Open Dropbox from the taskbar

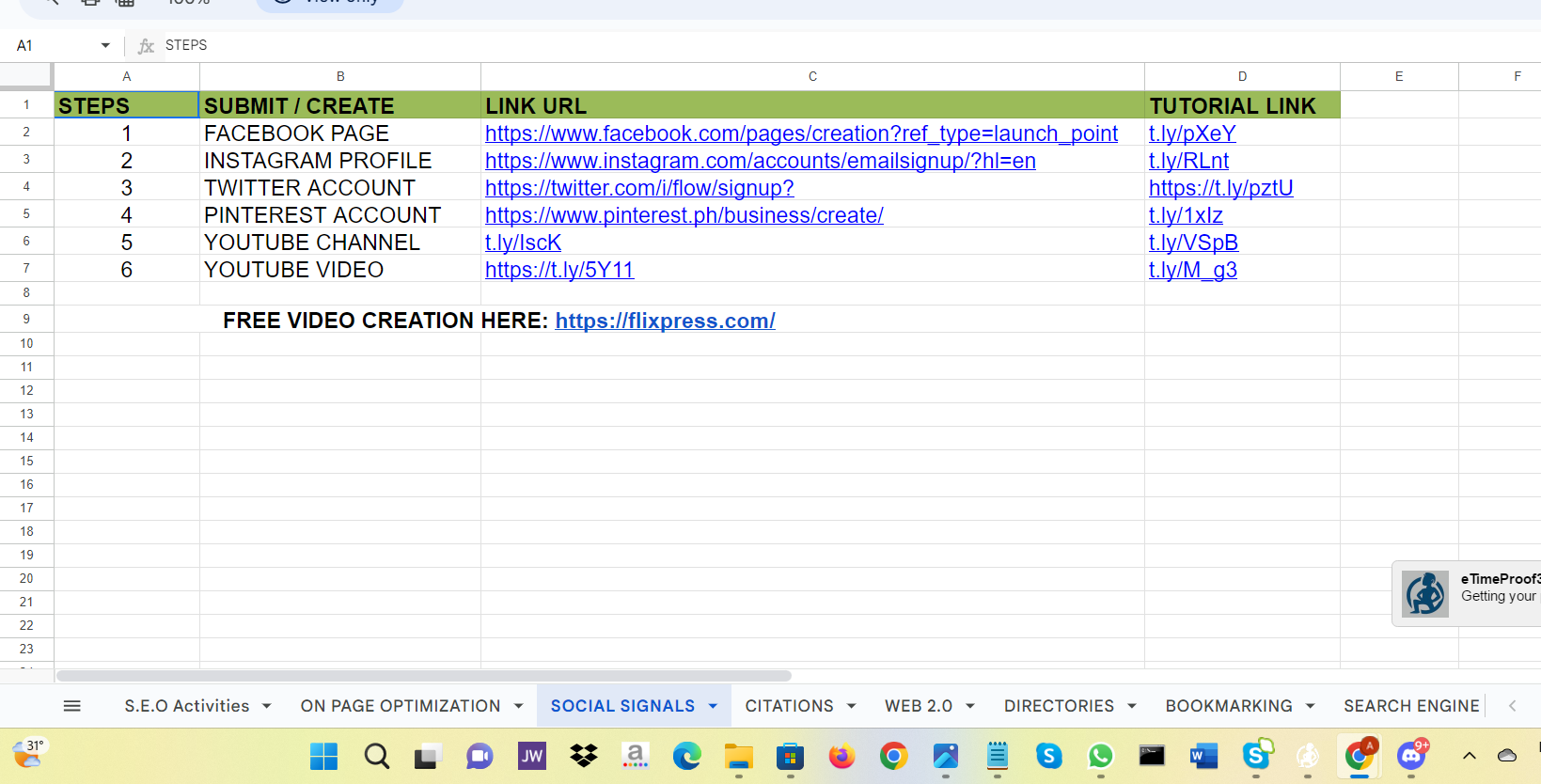(x=584, y=756)
